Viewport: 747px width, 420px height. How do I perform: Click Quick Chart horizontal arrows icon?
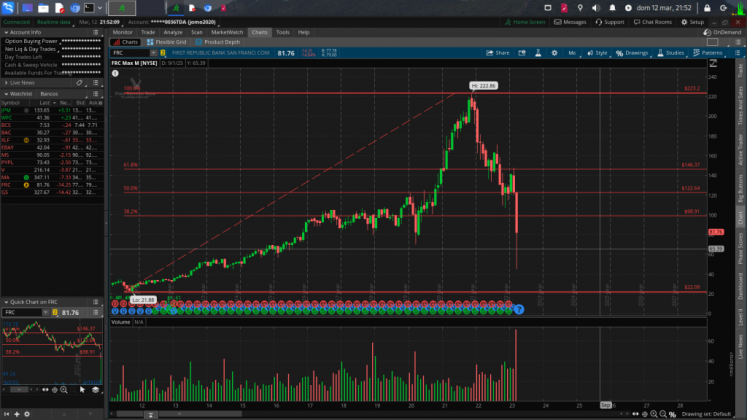tap(45, 390)
